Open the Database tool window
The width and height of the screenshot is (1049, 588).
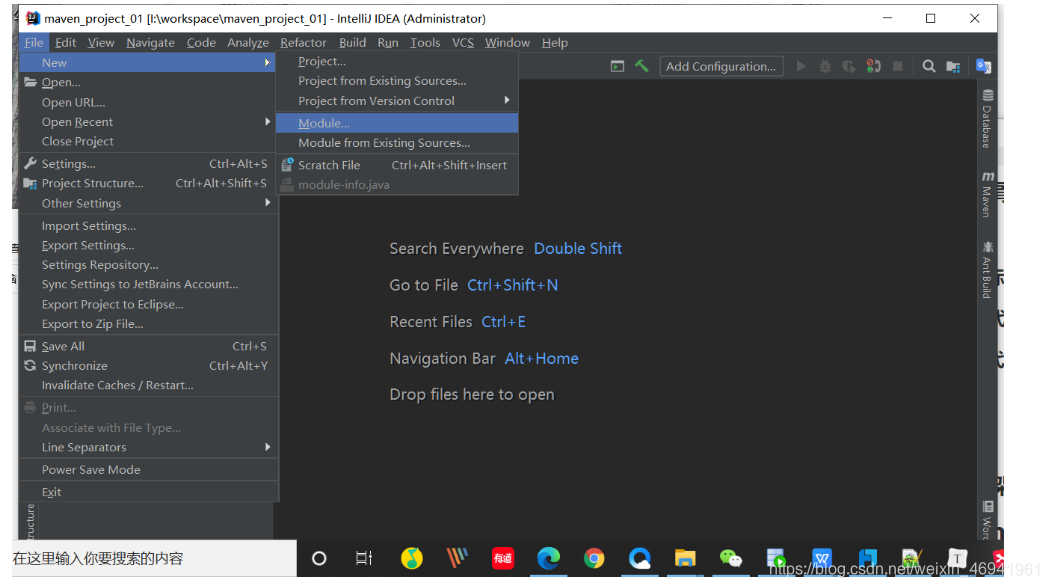pos(987,118)
